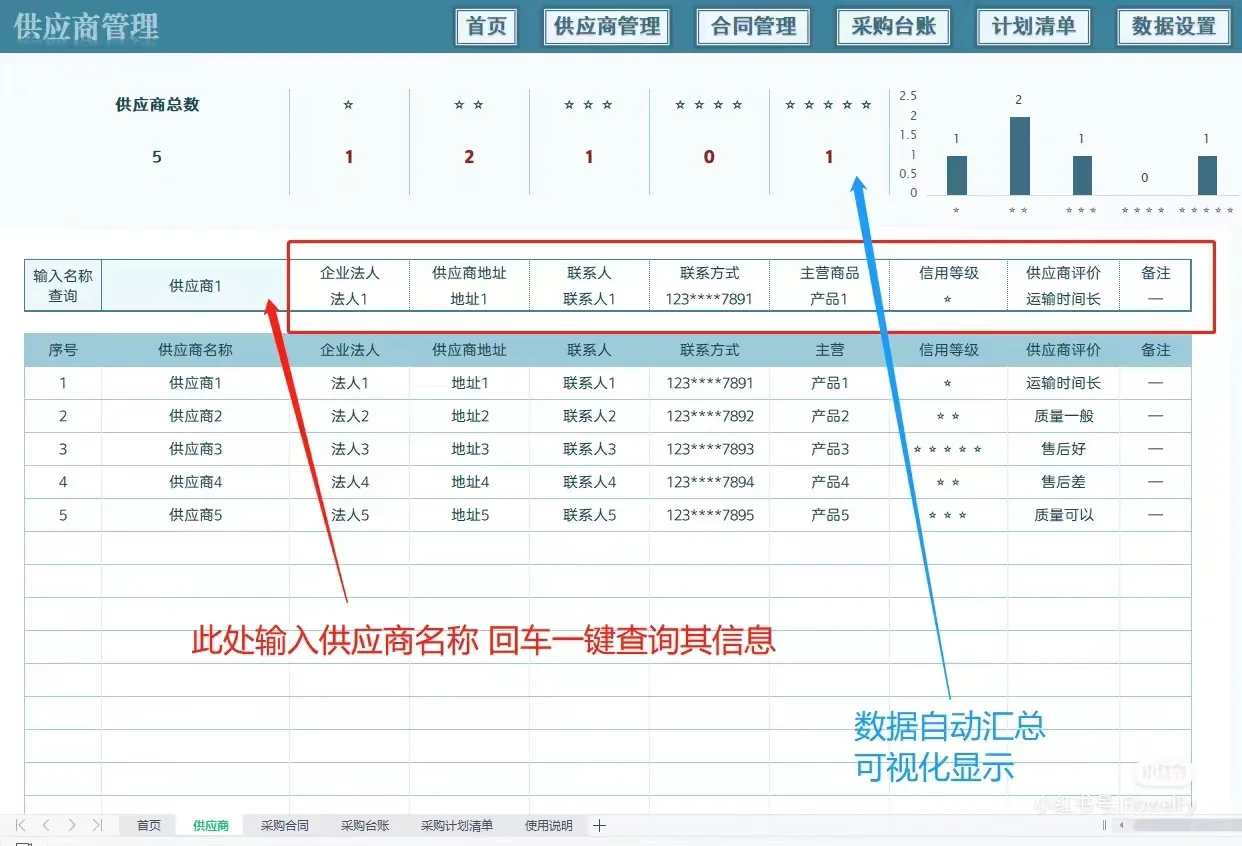The width and height of the screenshot is (1242, 846).
Task: Switch to the 采购台账 sheet tab
Action: pos(363,825)
